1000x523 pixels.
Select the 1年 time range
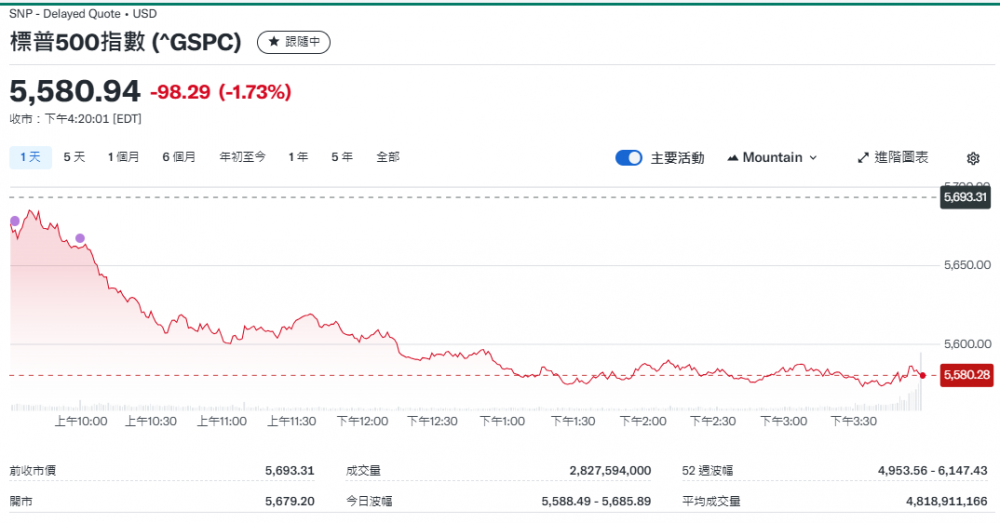(x=298, y=157)
